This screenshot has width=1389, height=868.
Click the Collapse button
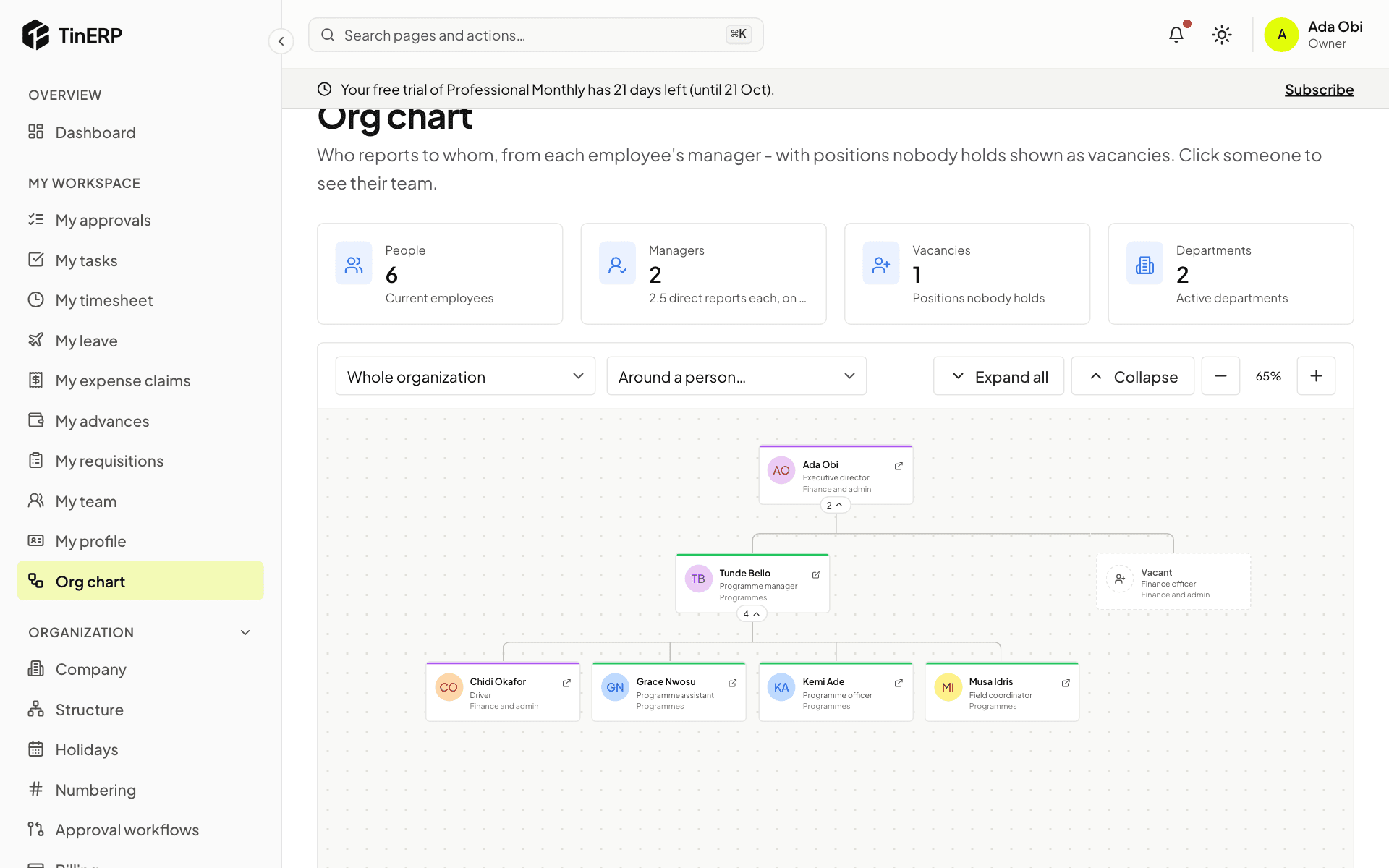1133,376
